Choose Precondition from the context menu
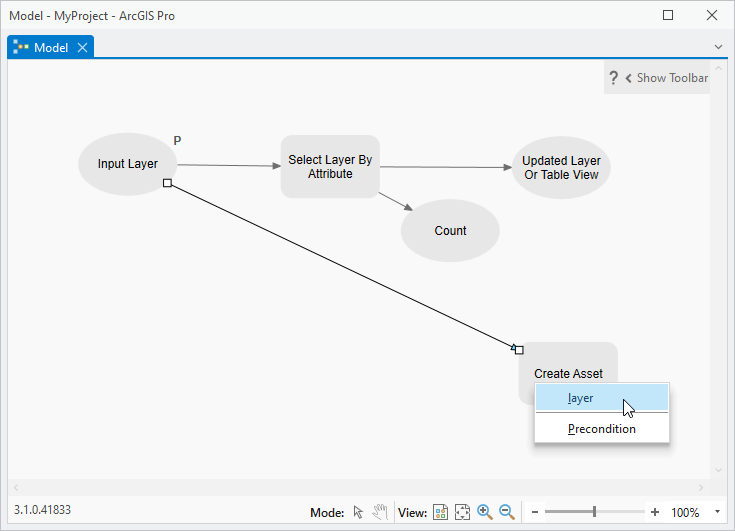This screenshot has width=735, height=531. point(601,429)
